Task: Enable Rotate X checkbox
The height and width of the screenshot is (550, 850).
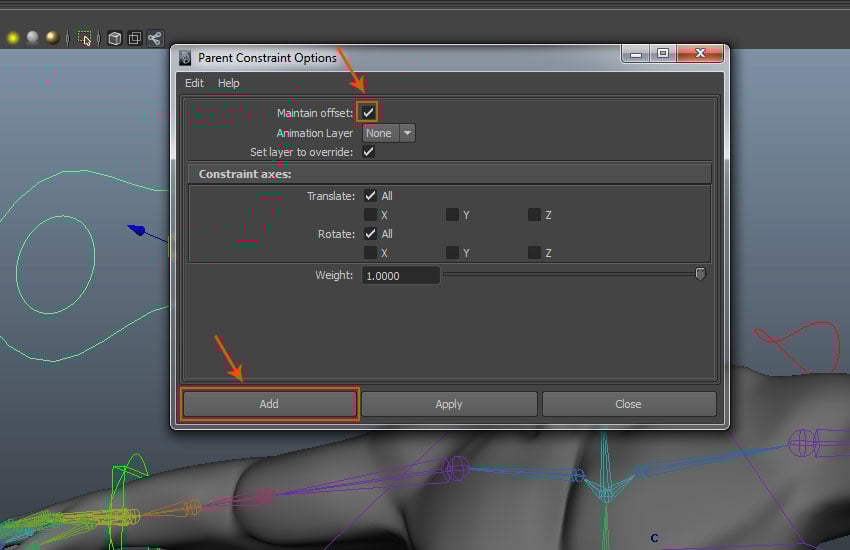Action: pos(370,253)
